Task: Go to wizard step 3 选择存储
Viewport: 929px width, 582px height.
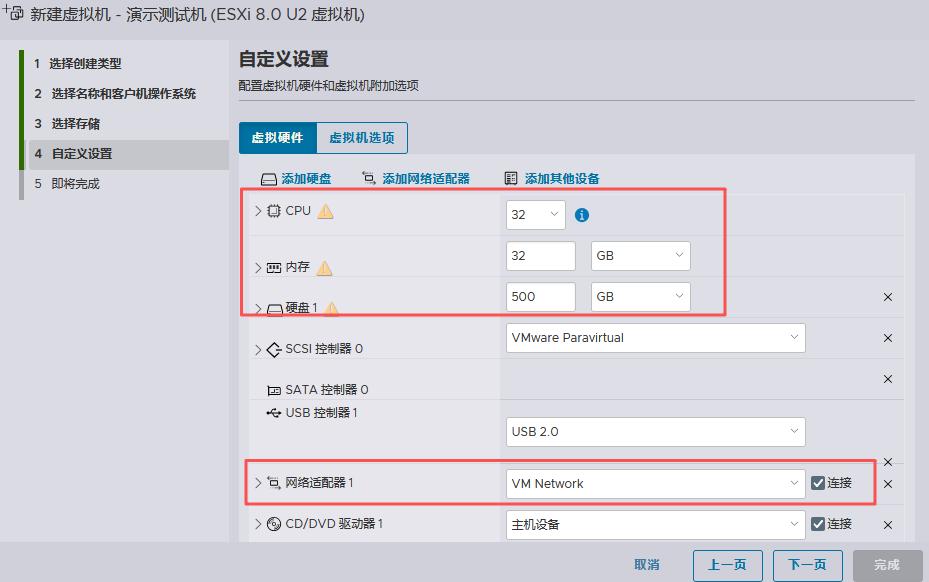Action: tap(75, 124)
